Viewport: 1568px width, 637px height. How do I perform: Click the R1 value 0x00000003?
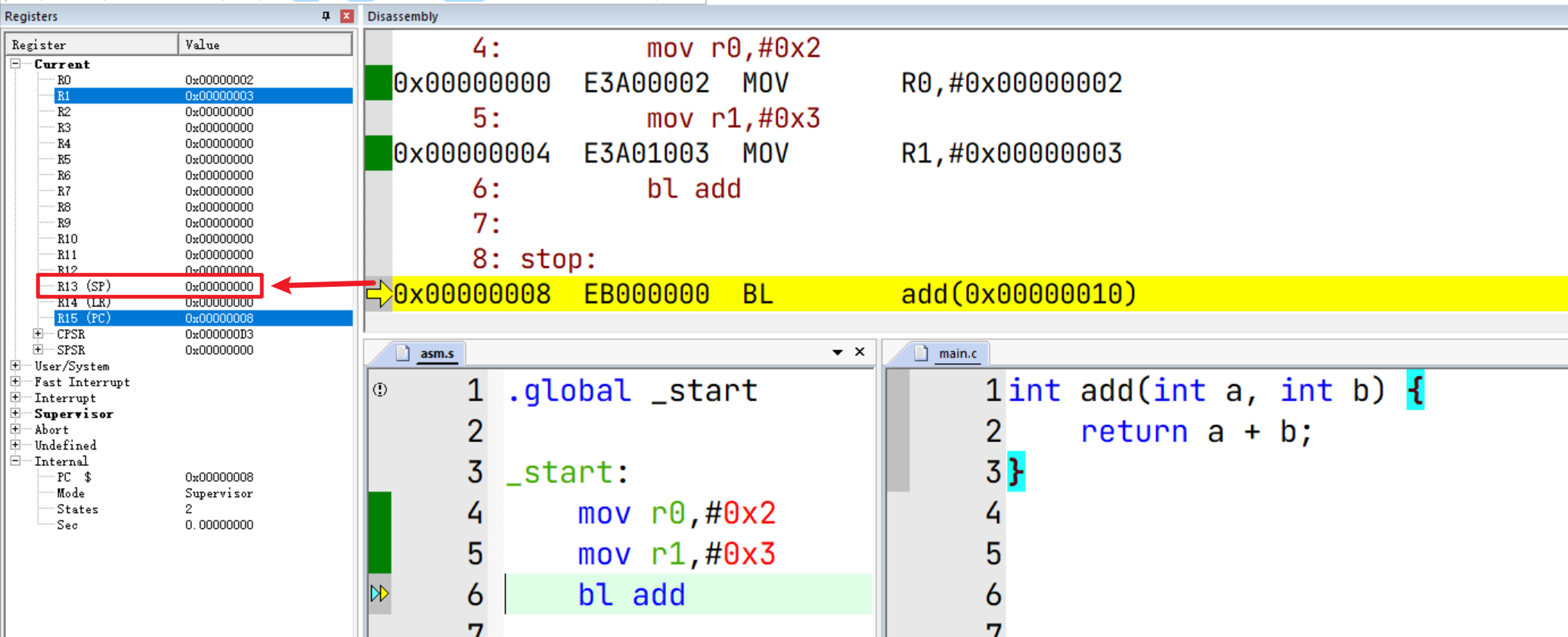(219, 96)
